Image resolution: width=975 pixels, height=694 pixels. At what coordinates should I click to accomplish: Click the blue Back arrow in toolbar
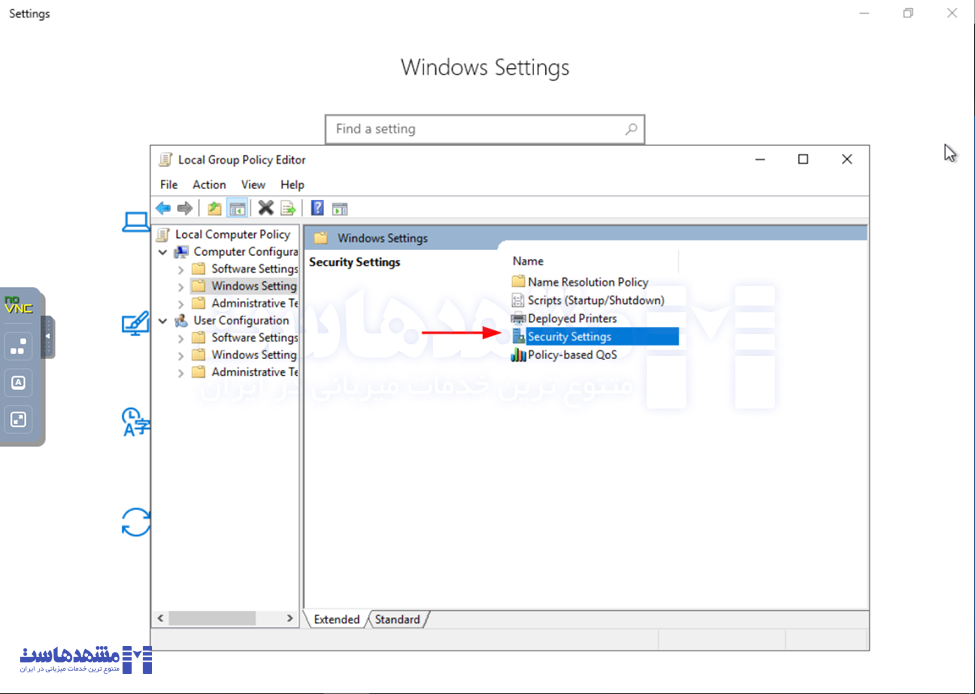163,208
